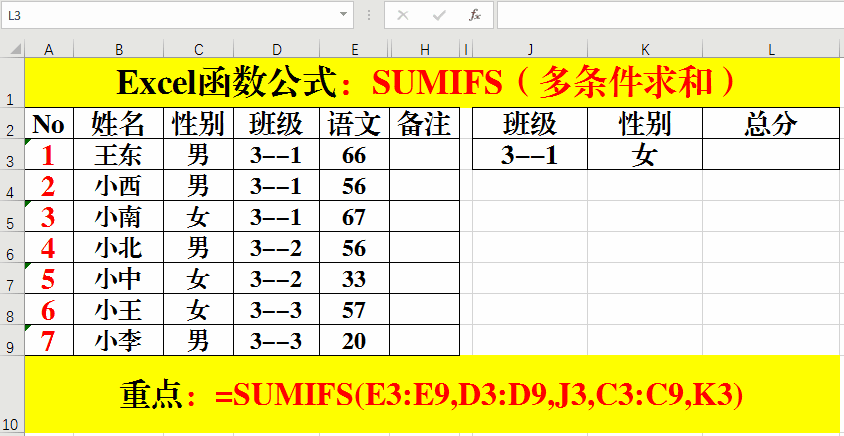Click the empty 备注 cell for 王东
This screenshot has height=436, width=844.
click(x=425, y=155)
